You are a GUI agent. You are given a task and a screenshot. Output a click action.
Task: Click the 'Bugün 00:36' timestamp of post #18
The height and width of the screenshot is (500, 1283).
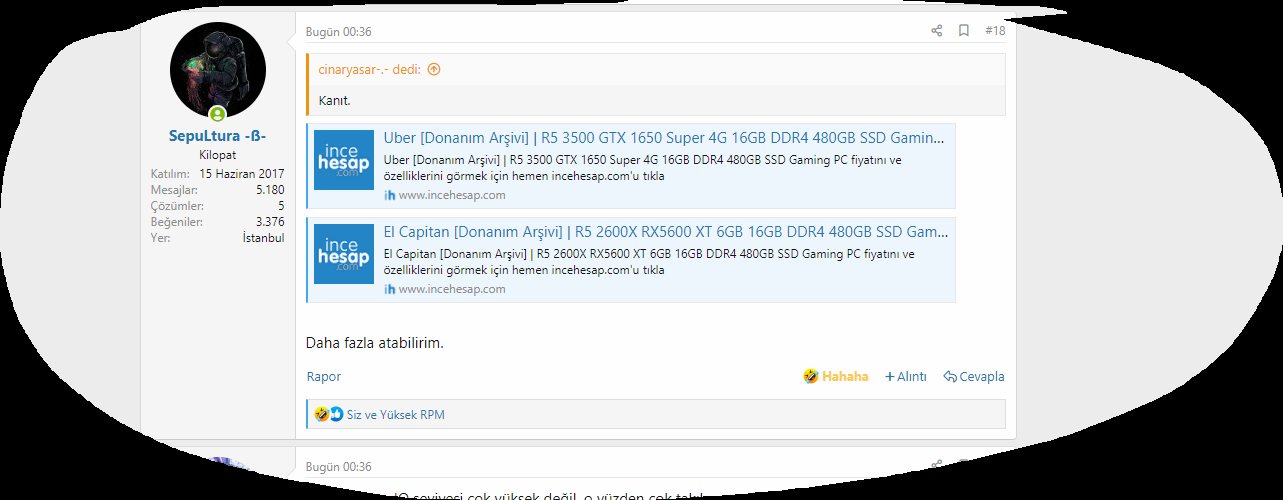[x=339, y=32]
